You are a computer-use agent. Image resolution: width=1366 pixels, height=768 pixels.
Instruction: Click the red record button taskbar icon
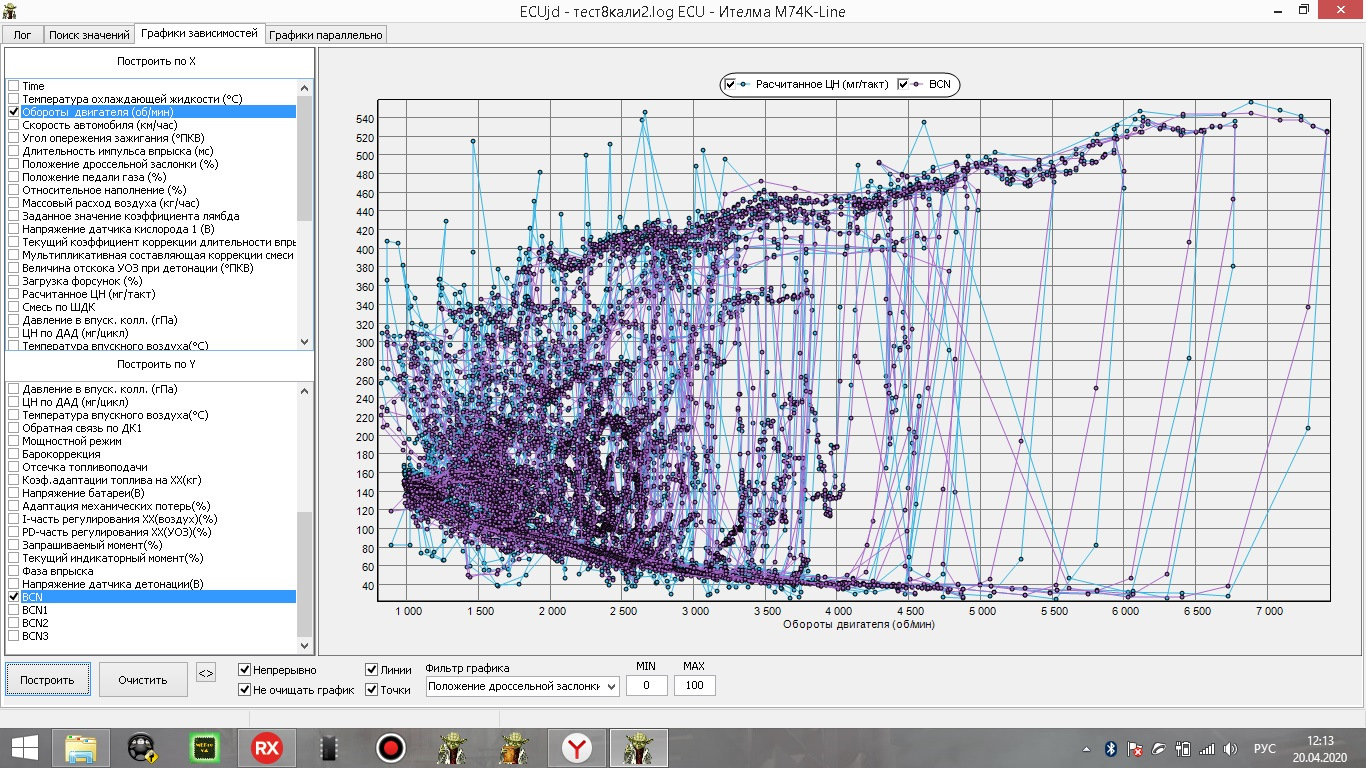[390, 748]
